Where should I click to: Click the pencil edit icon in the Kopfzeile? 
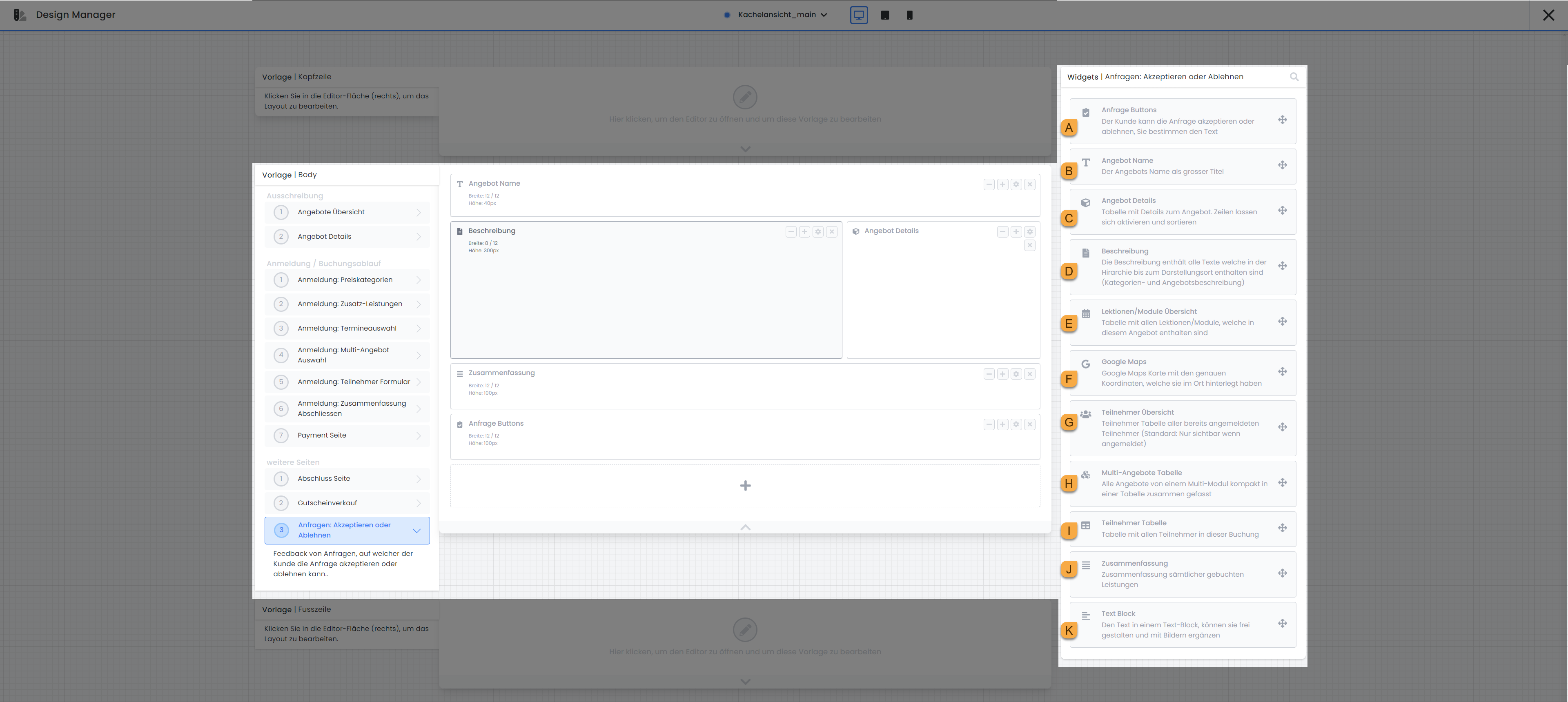click(744, 97)
